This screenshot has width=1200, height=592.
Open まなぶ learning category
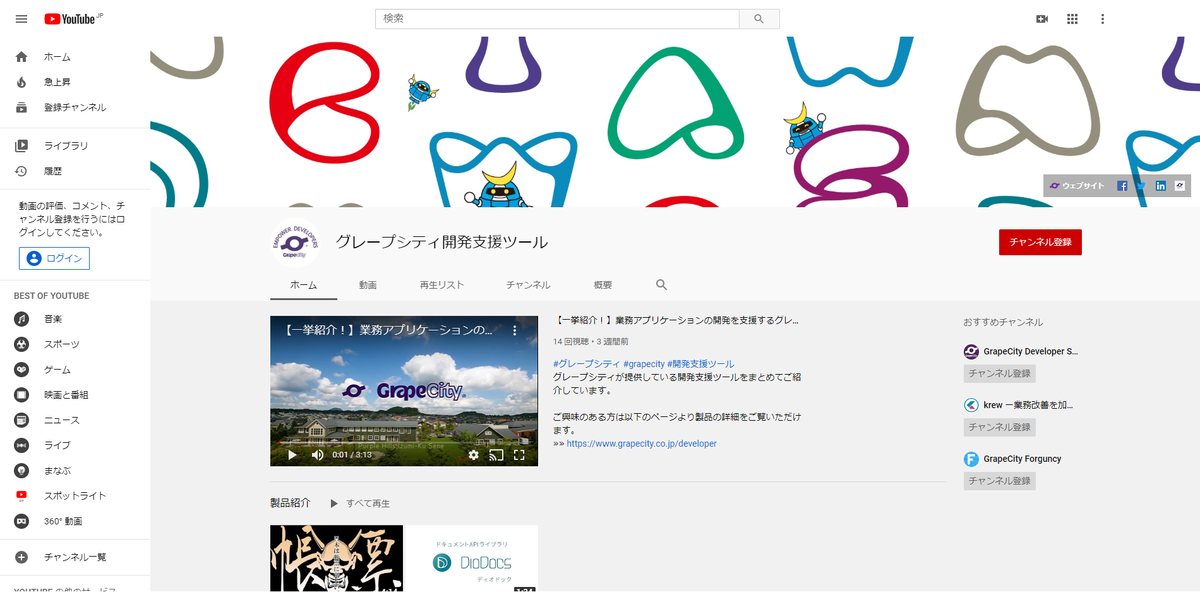75,470
